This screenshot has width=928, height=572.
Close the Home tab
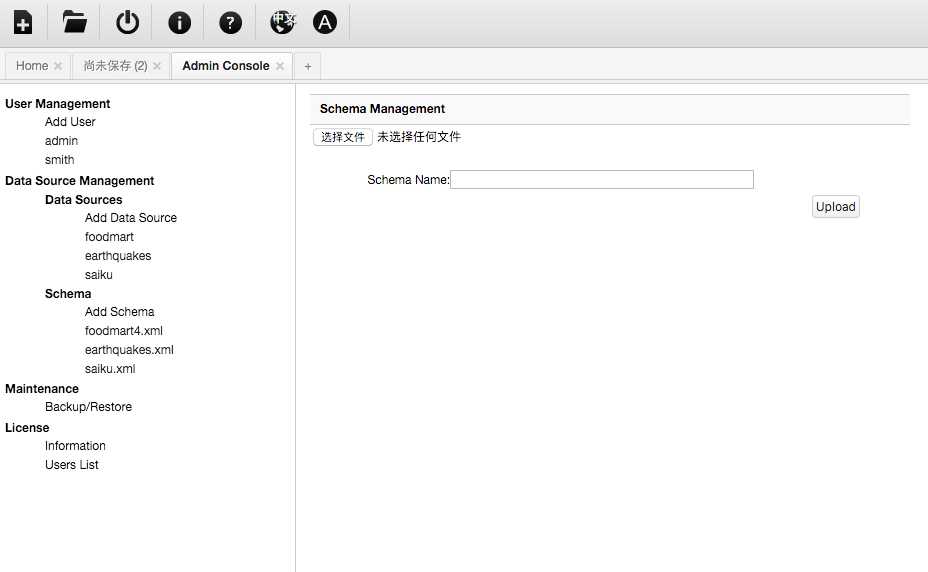point(58,66)
